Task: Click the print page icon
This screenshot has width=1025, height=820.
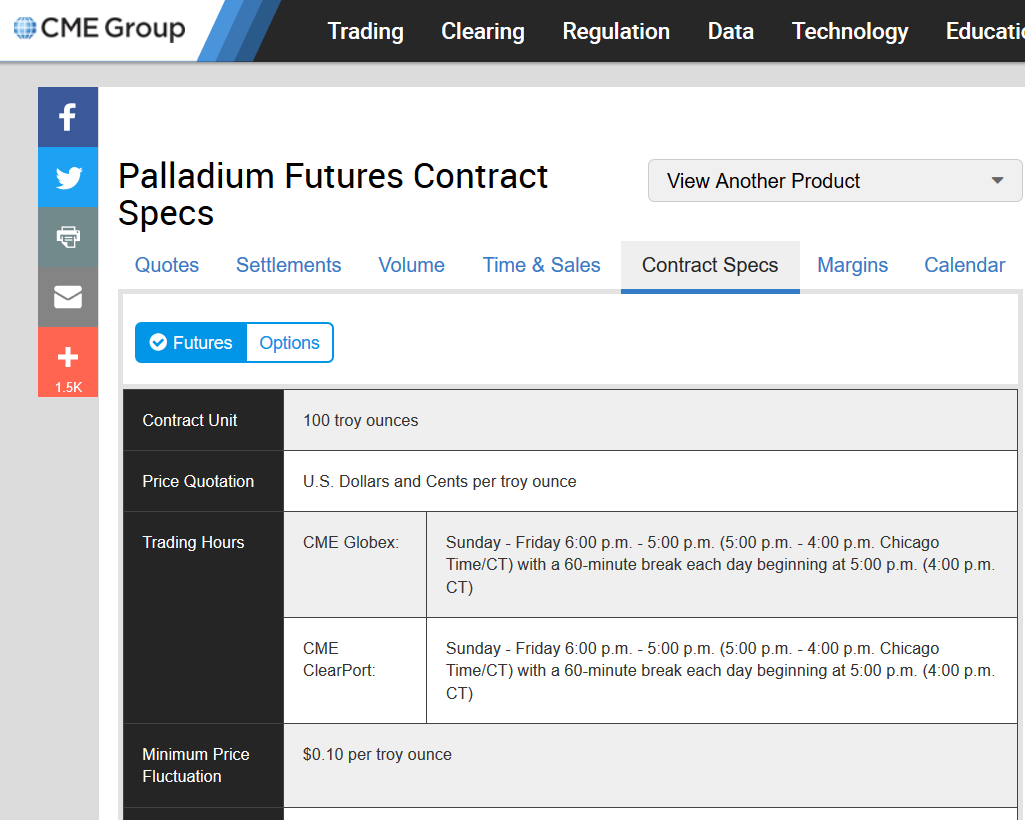Action: 68,237
